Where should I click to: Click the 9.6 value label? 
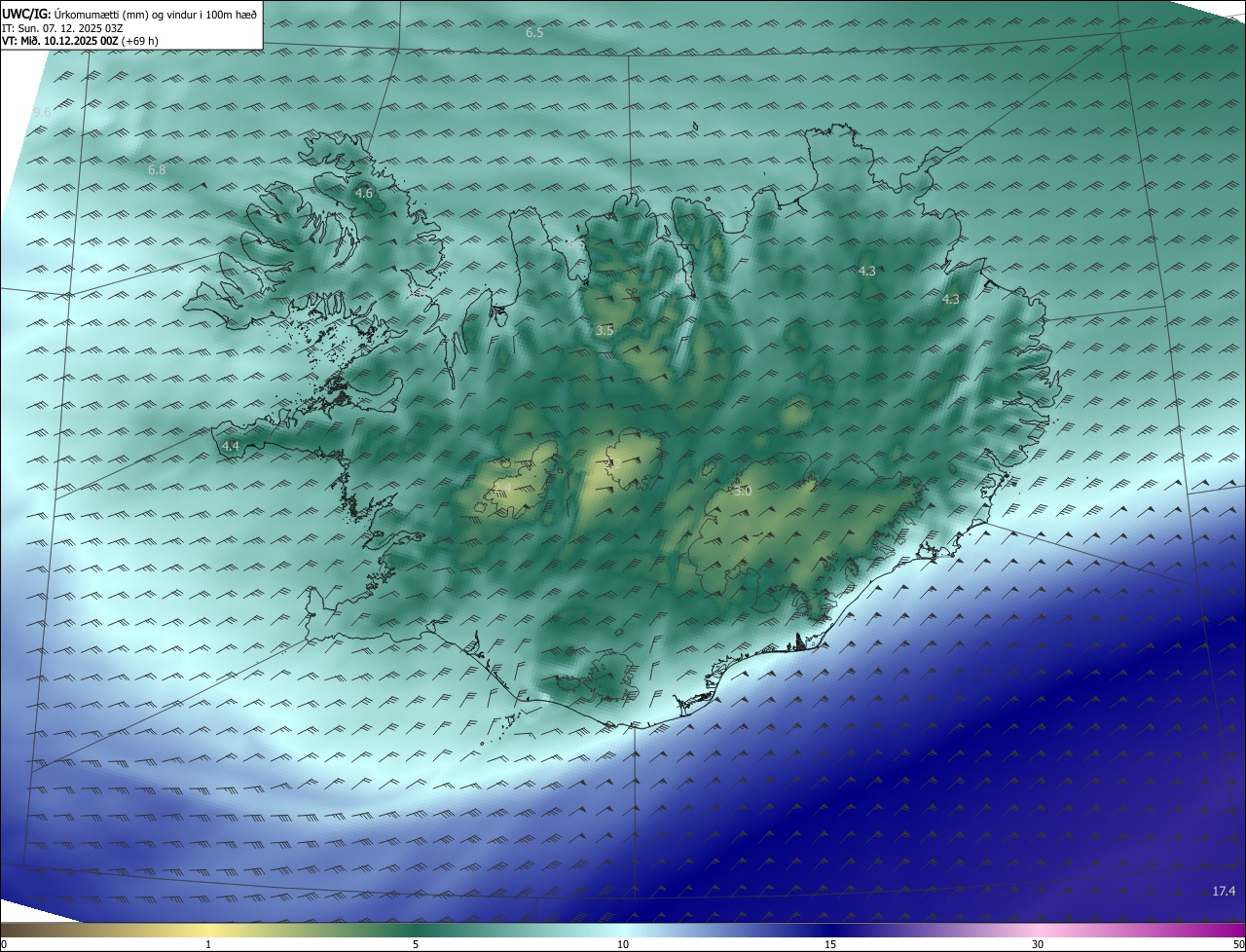tap(42, 113)
